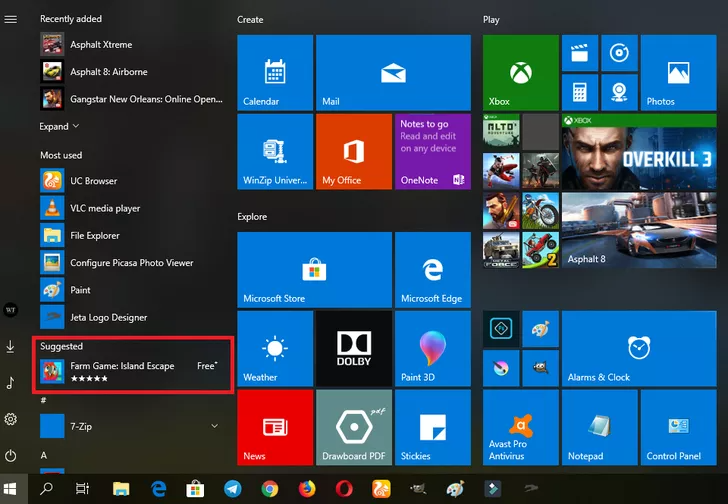
Task: Open taskbar Search magnifier
Action: click(46, 489)
